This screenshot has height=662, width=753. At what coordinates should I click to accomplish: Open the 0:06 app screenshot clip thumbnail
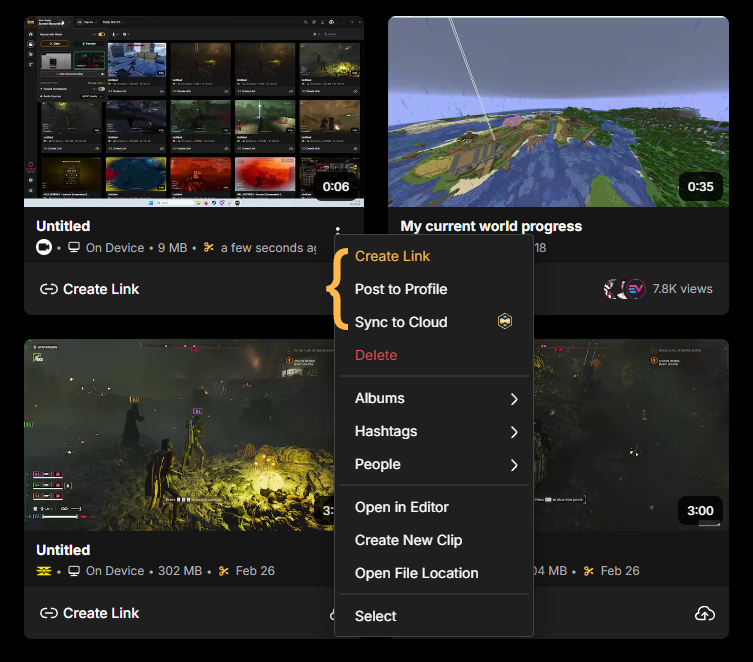tap(194, 111)
